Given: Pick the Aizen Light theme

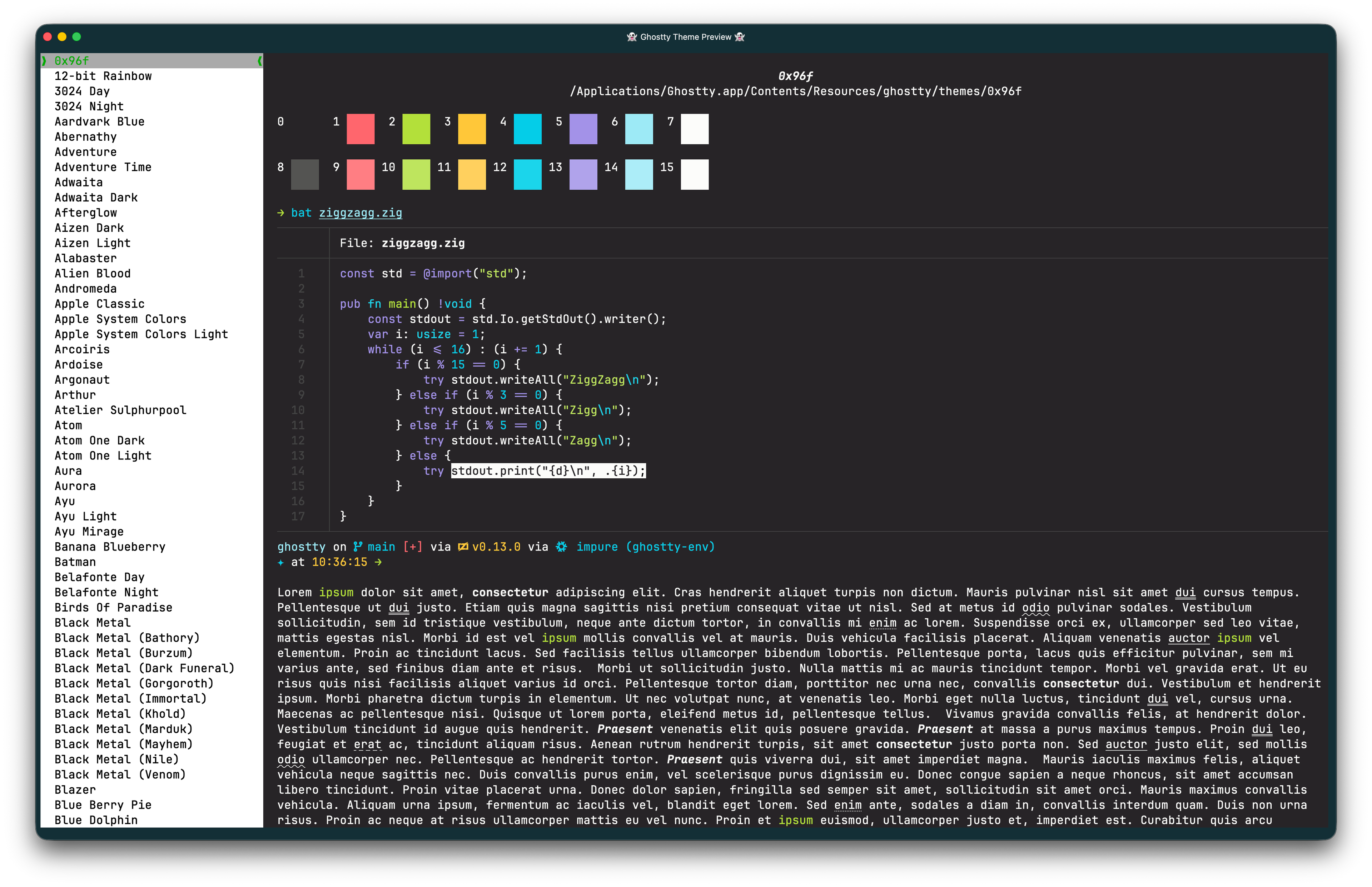Looking at the screenshot, I should tap(92, 243).
